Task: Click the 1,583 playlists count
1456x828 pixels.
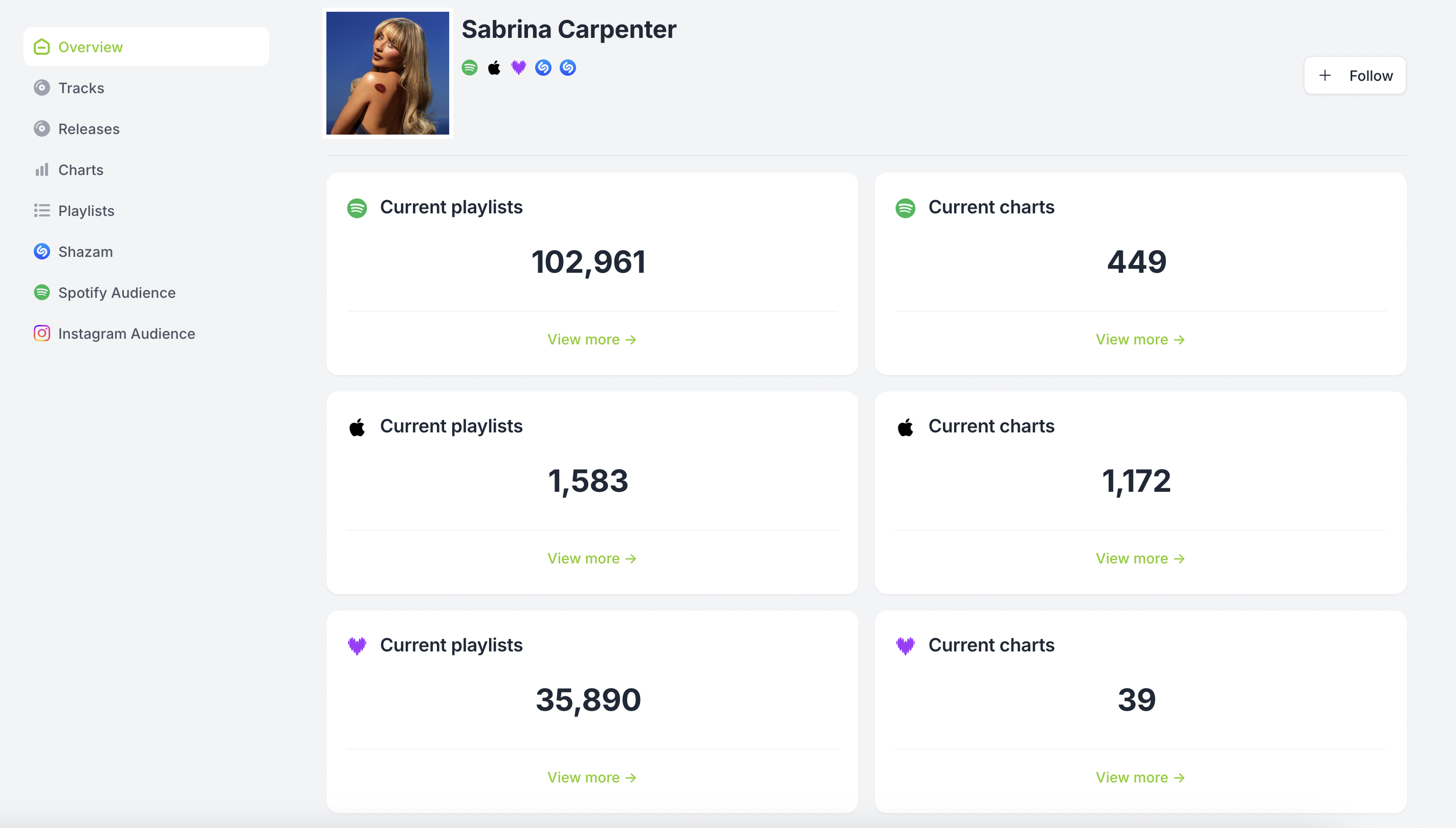Action: coord(588,481)
